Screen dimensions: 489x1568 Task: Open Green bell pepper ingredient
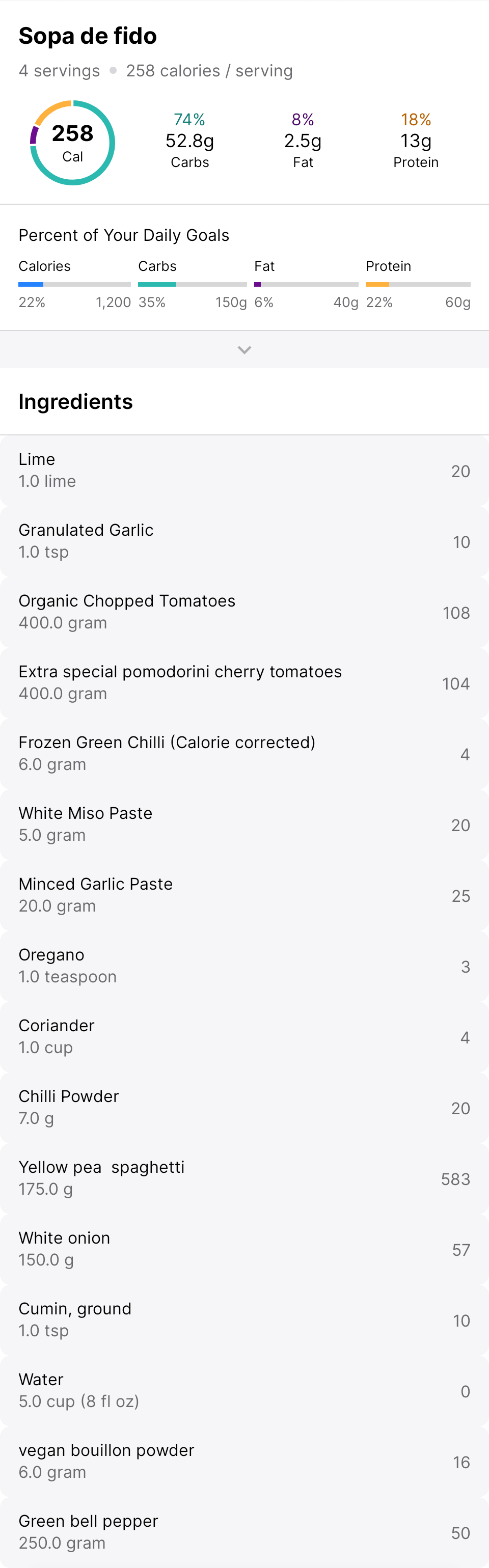point(244,1531)
